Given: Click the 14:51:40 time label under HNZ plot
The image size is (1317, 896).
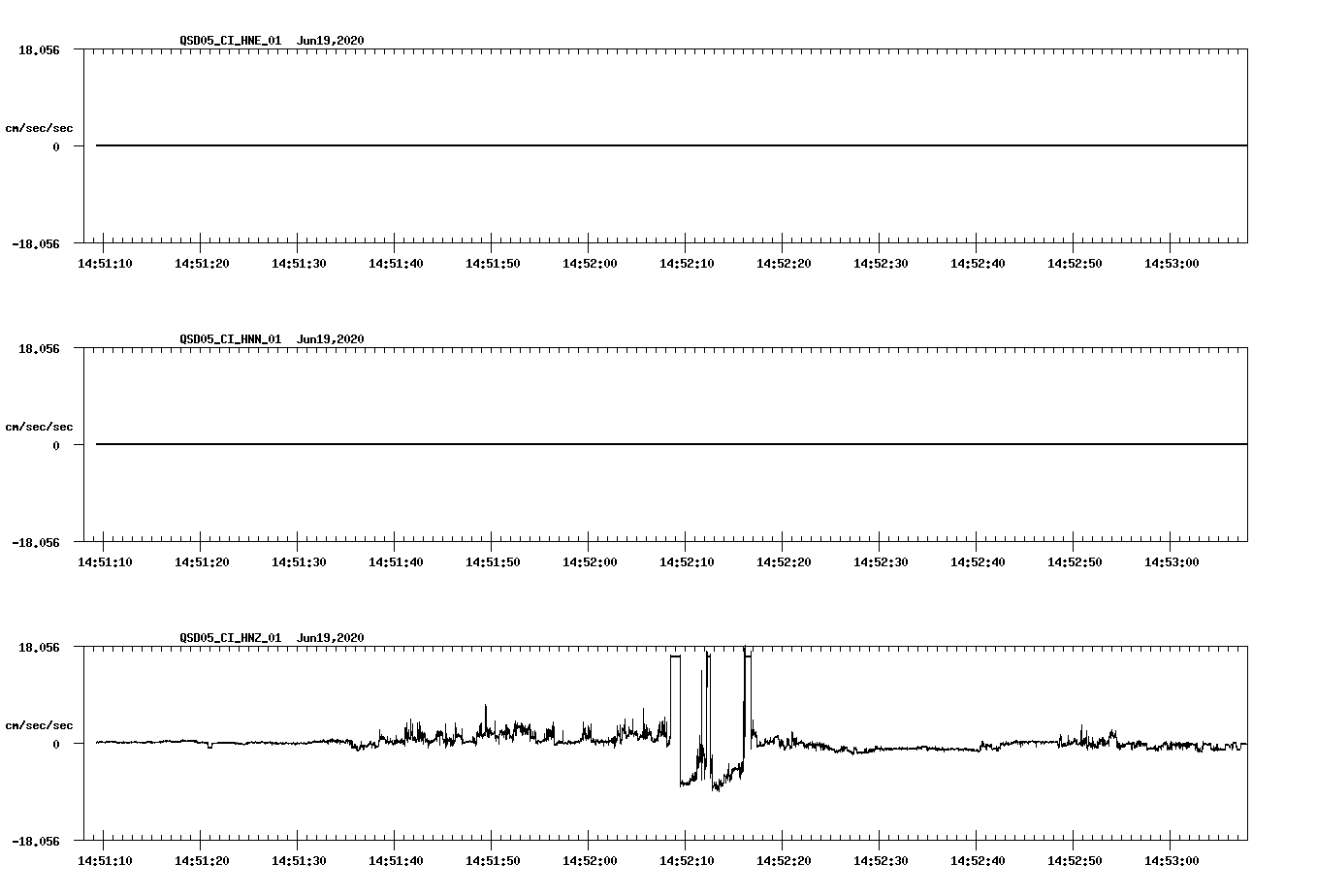Looking at the screenshot, I should coord(396,861).
